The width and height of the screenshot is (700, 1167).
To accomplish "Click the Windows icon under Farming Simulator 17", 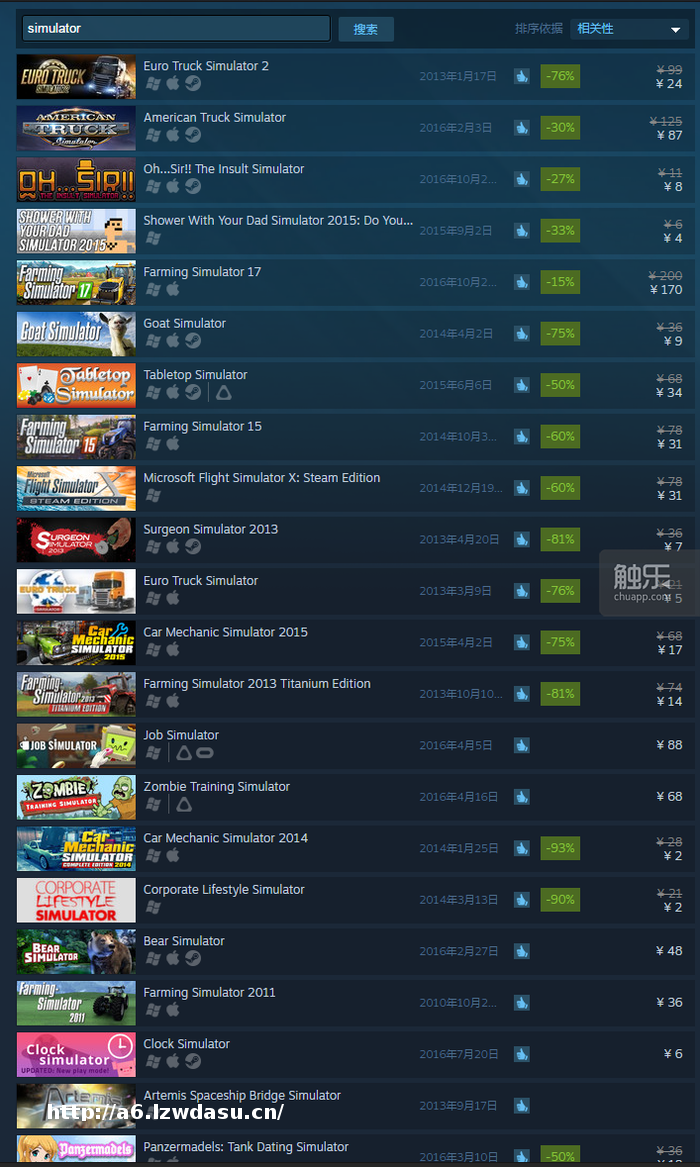I will click(x=153, y=290).
